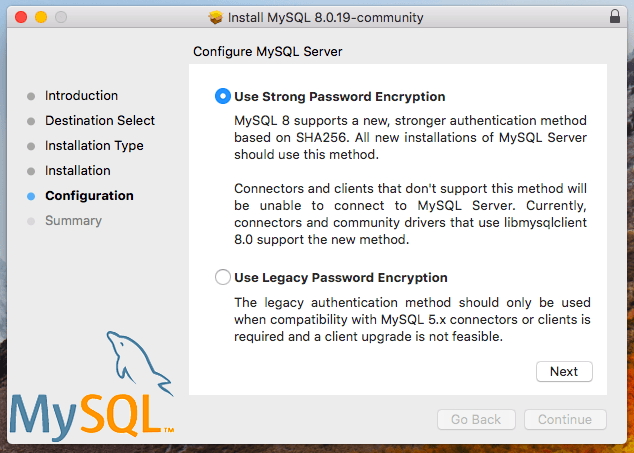Click the Configure MySQL Server heading
Image resolution: width=634 pixels, height=453 pixels.
[x=275, y=51]
